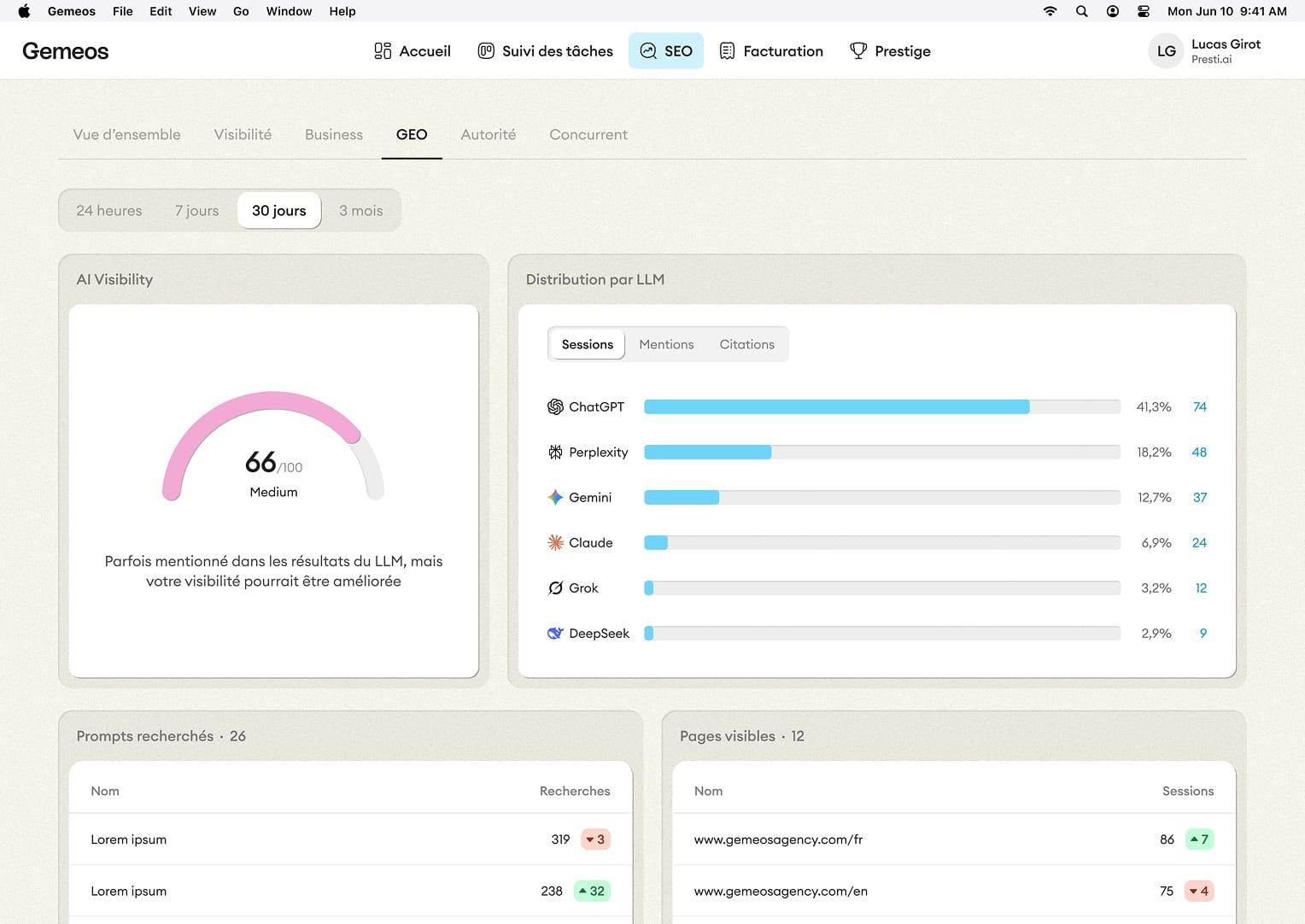Click the ChatGPT session count 74

tap(1200, 406)
